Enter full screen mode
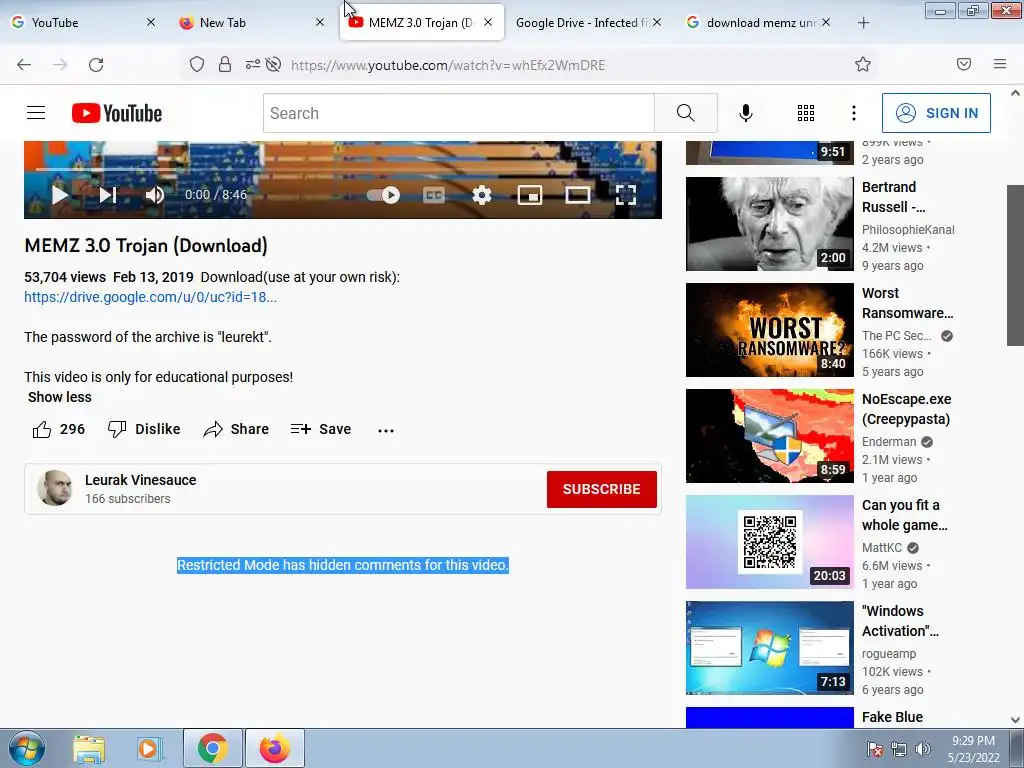This screenshot has height=768, width=1024. click(x=626, y=195)
